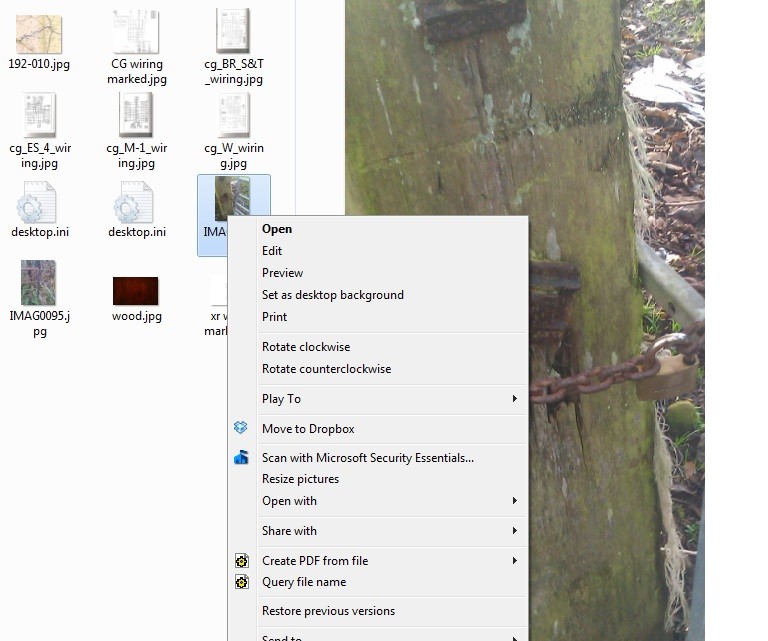768x641 pixels.
Task: Choose Resize pictures menu entry
Action: pyautogui.click(x=300, y=479)
